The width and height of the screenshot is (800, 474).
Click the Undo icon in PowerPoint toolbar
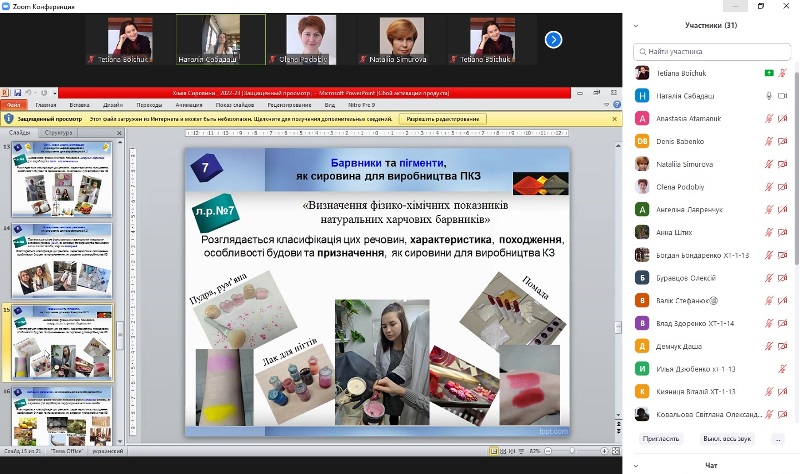point(29,93)
